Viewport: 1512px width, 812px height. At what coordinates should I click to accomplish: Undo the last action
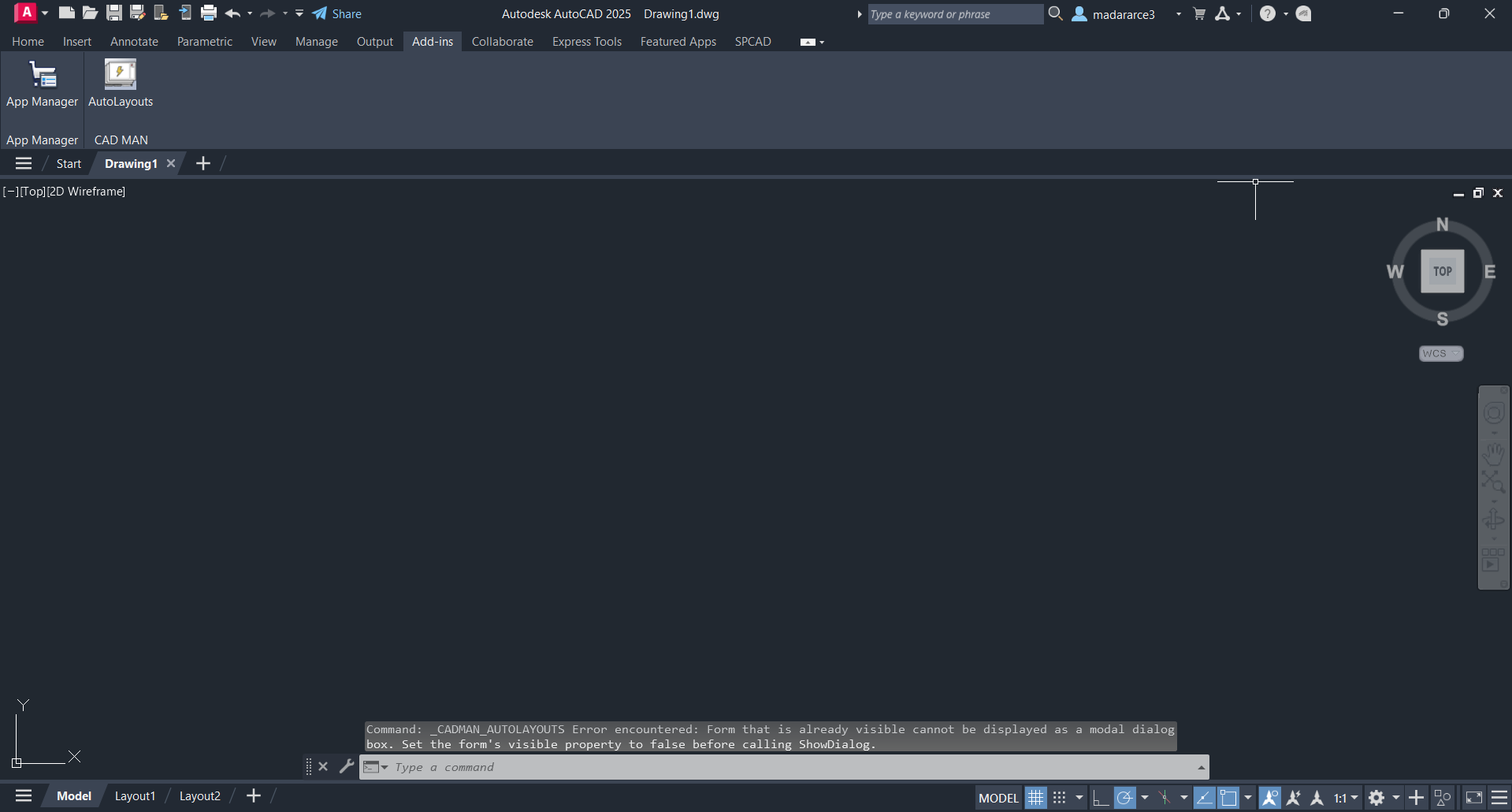[232, 13]
